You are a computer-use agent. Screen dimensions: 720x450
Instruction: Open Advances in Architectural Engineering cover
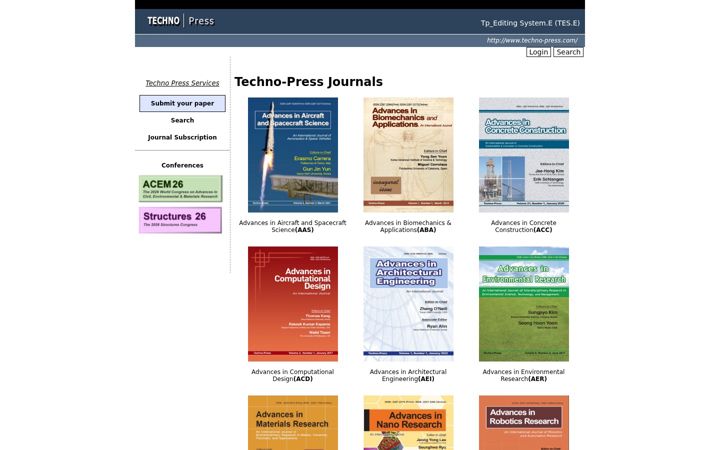[408, 304]
